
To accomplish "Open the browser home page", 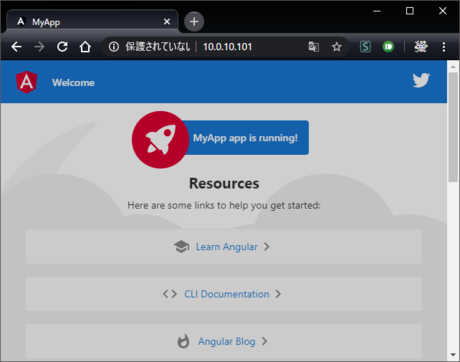I will 85,47.
